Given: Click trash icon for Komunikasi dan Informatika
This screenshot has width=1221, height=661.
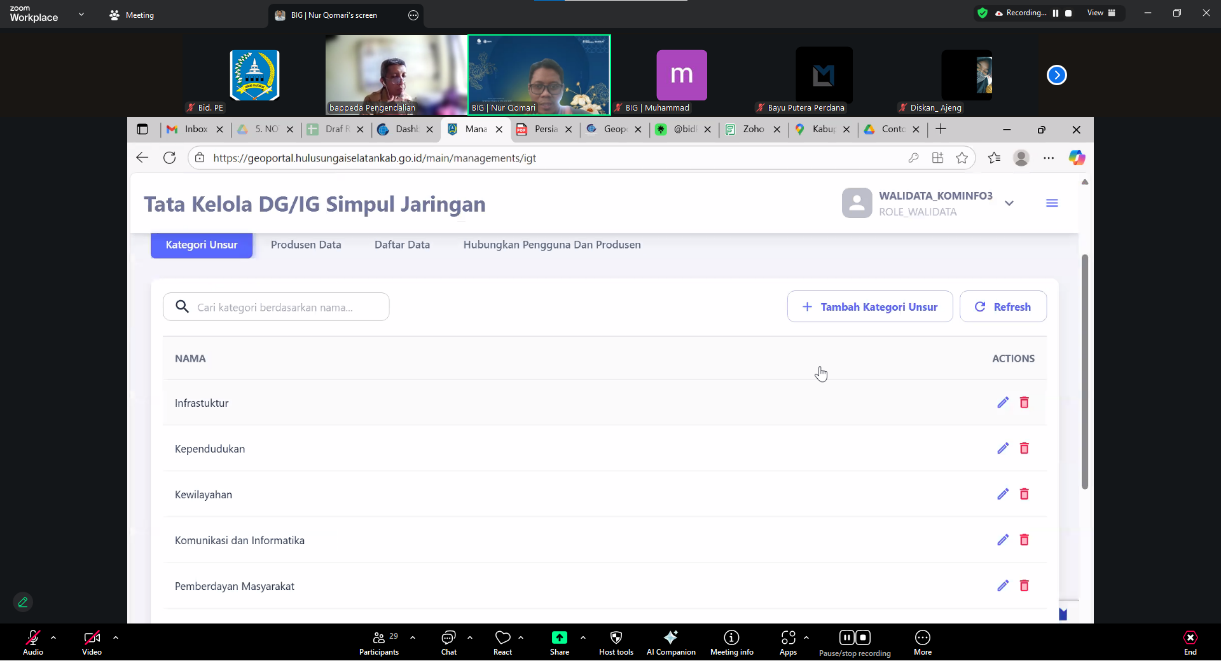Looking at the screenshot, I should coord(1024,540).
